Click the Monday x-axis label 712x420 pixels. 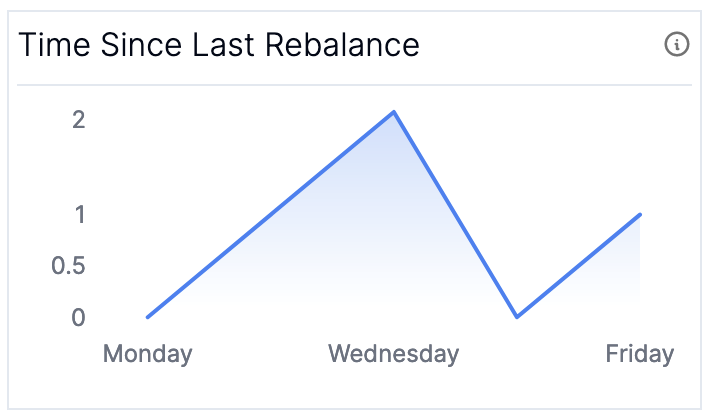[148, 354]
